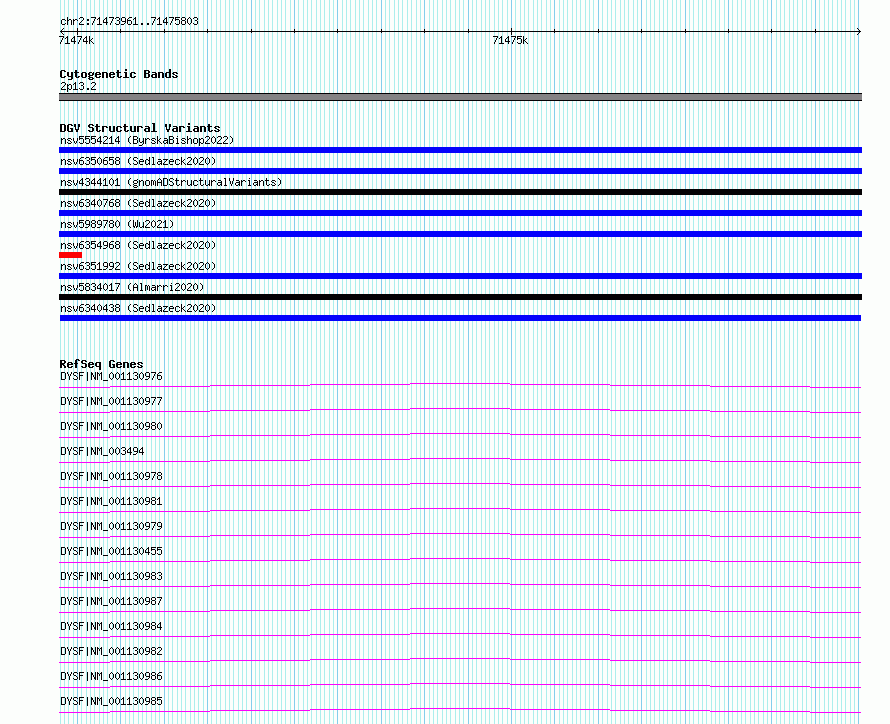Screen dimensions: 890x724
Task: Open nsv4344101 (gnomADStructuralVariants) label
Action: coord(171,182)
